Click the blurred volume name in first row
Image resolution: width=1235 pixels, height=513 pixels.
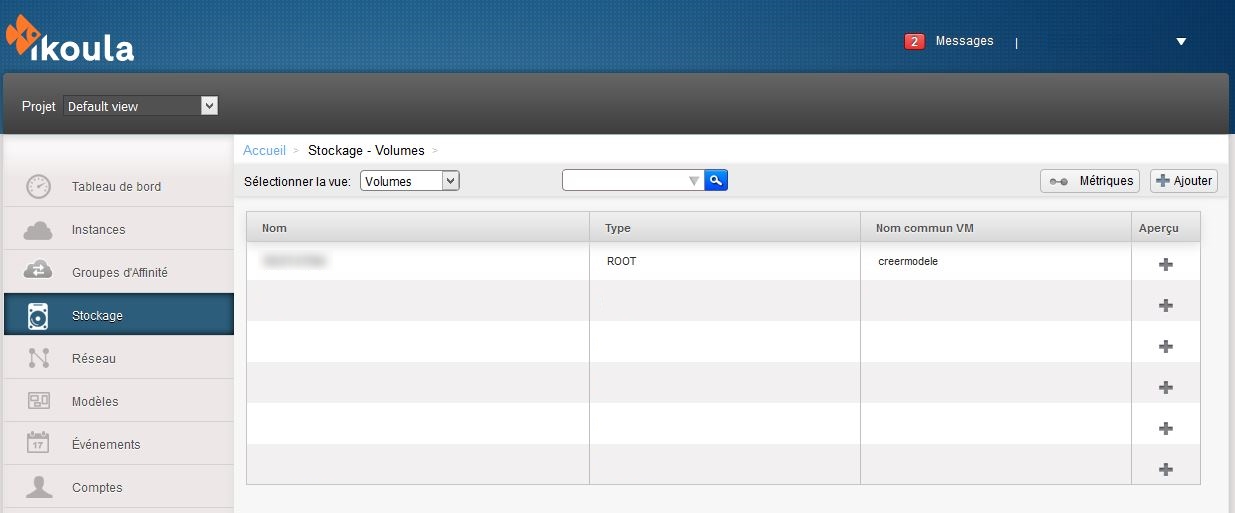(x=295, y=261)
